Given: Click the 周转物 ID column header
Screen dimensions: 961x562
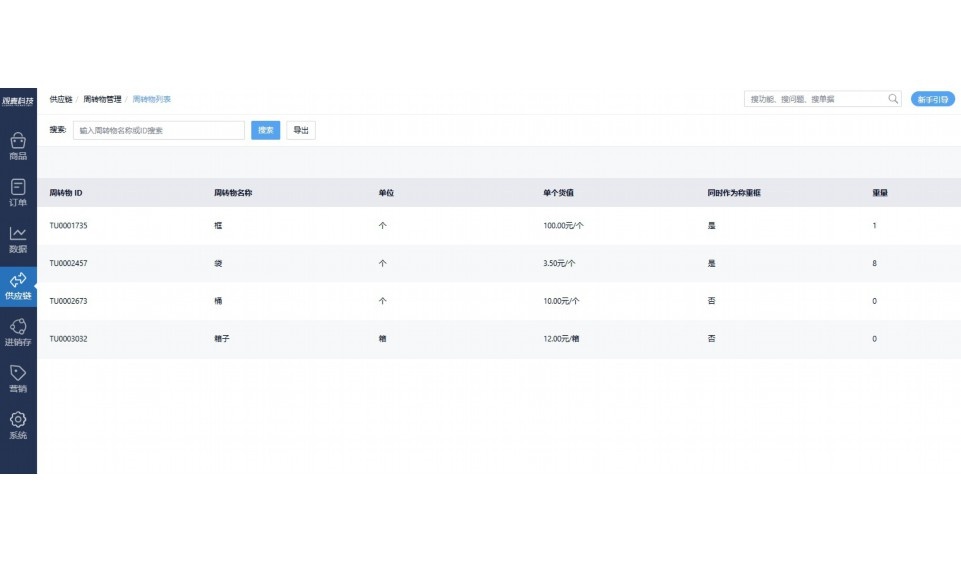Looking at the screenshot, I should point(65,192).
